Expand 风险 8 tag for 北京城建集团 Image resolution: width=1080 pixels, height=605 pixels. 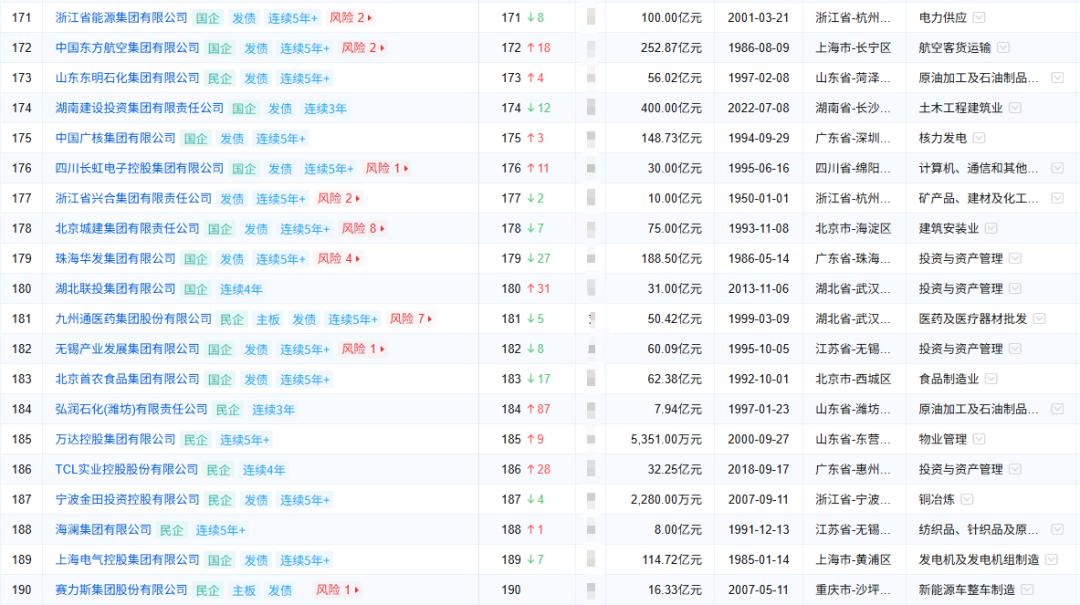[x=363, y=228]
